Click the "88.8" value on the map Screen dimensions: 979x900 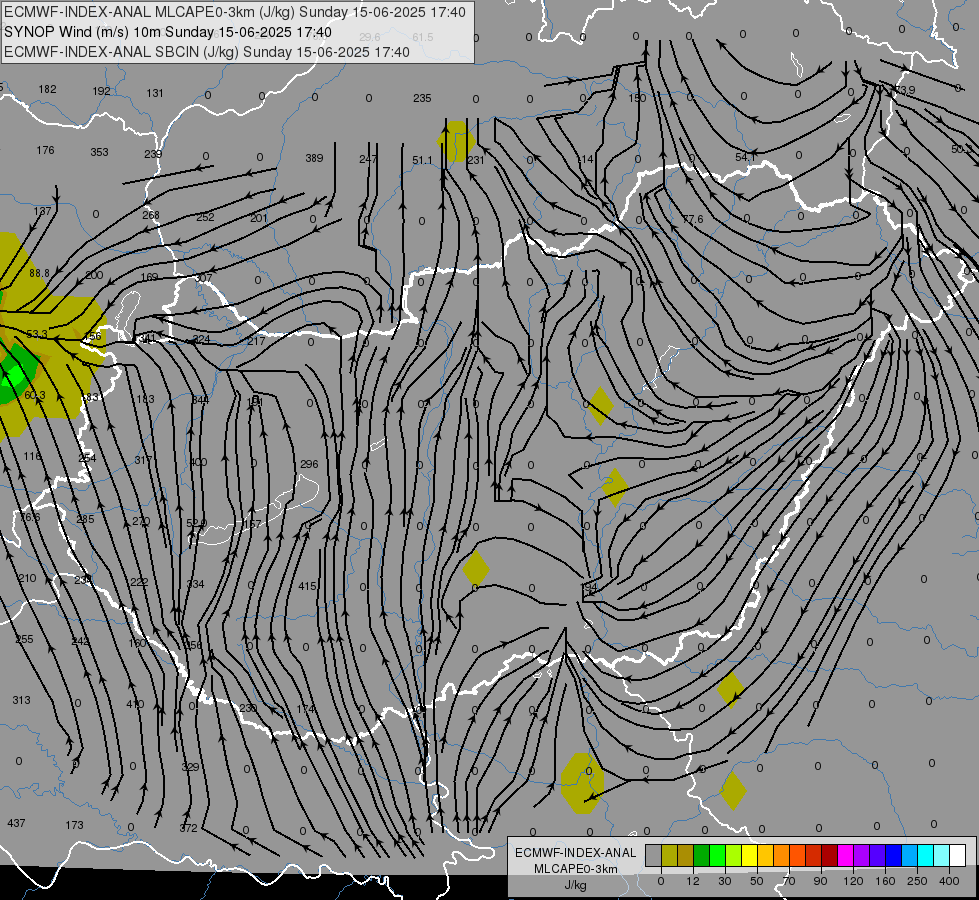[39, 273]
